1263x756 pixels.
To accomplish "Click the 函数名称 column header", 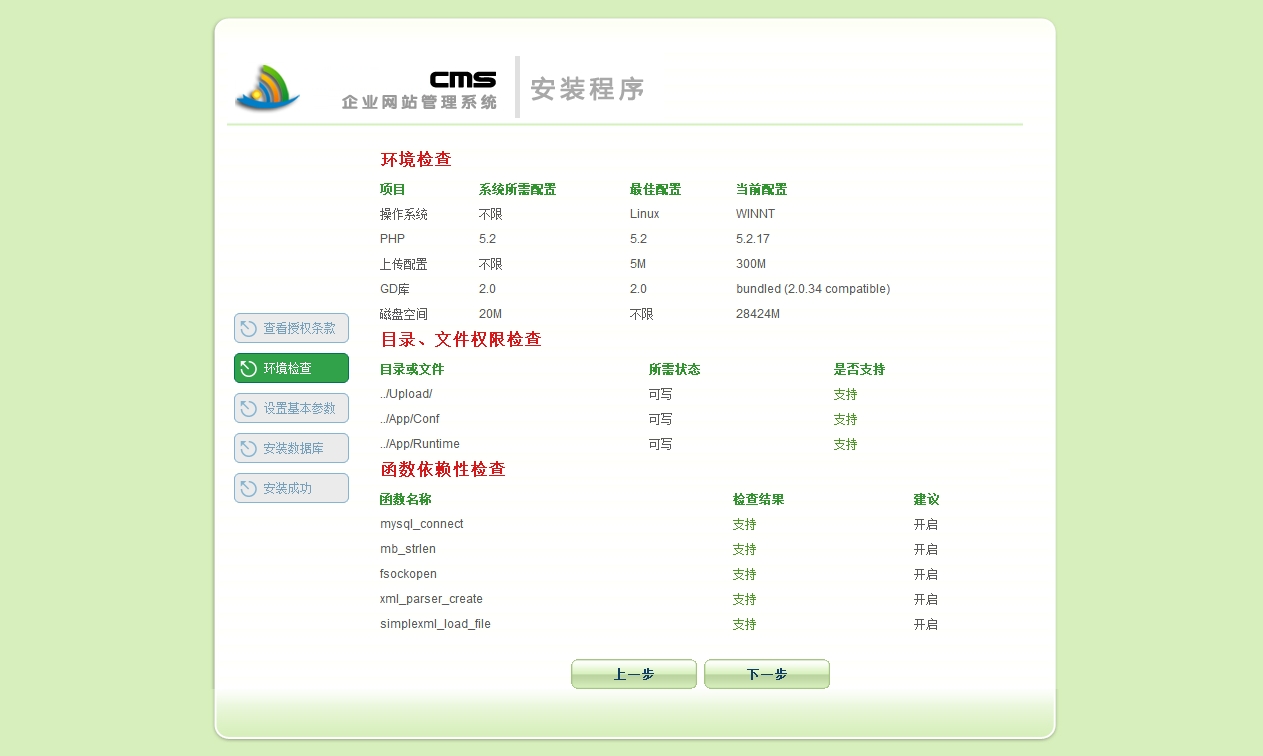I will click(x=406, y=499).
